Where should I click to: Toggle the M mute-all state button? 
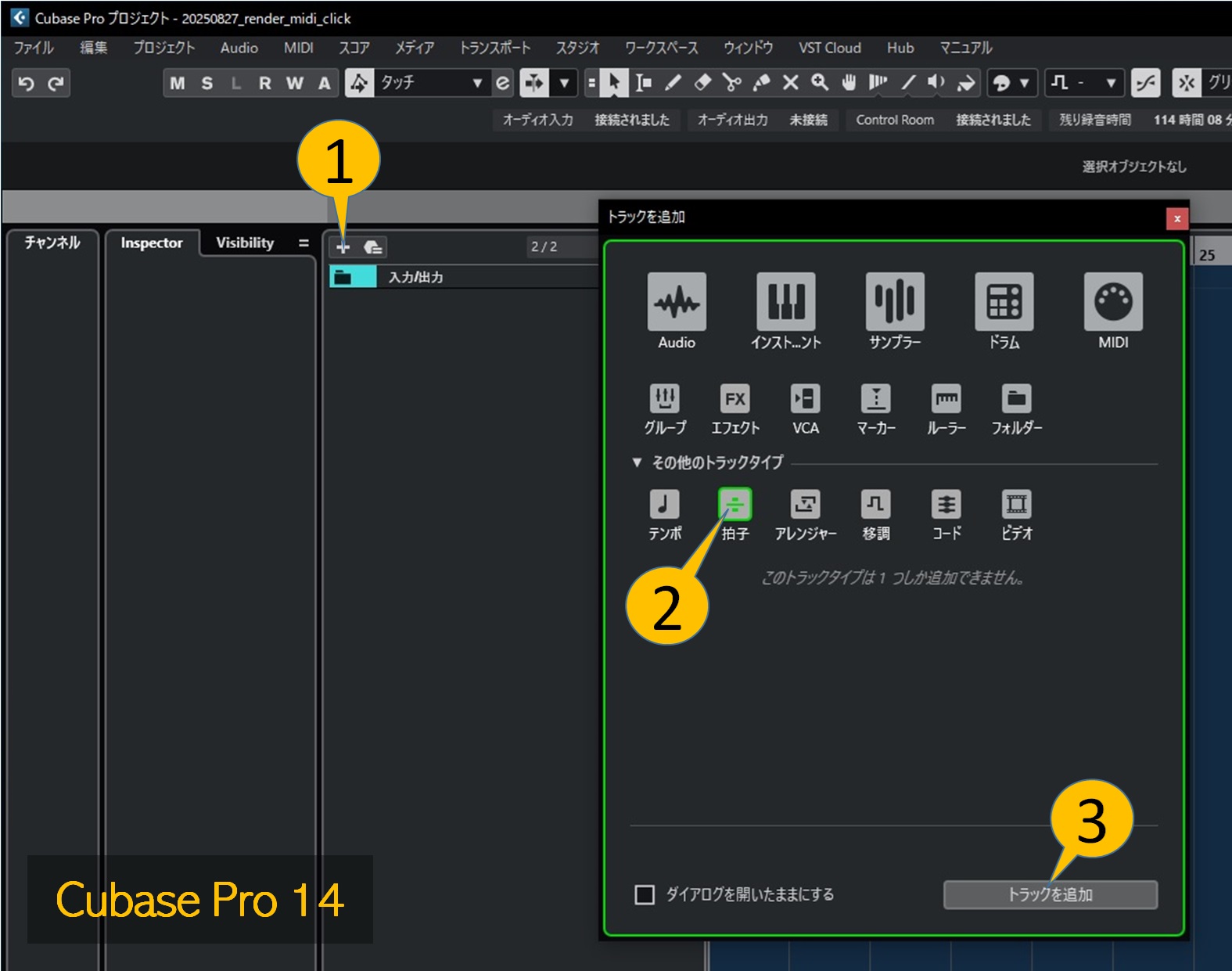(x=178, y=83)
